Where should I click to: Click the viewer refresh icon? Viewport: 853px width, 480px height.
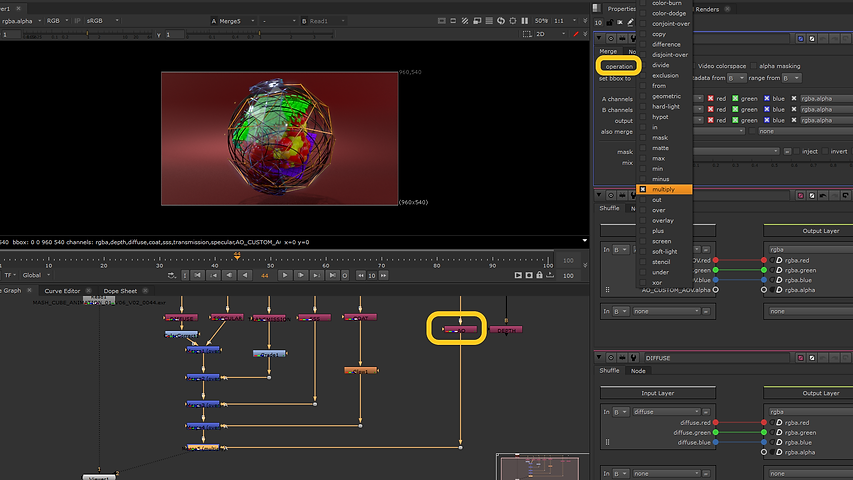click(500, 21)
